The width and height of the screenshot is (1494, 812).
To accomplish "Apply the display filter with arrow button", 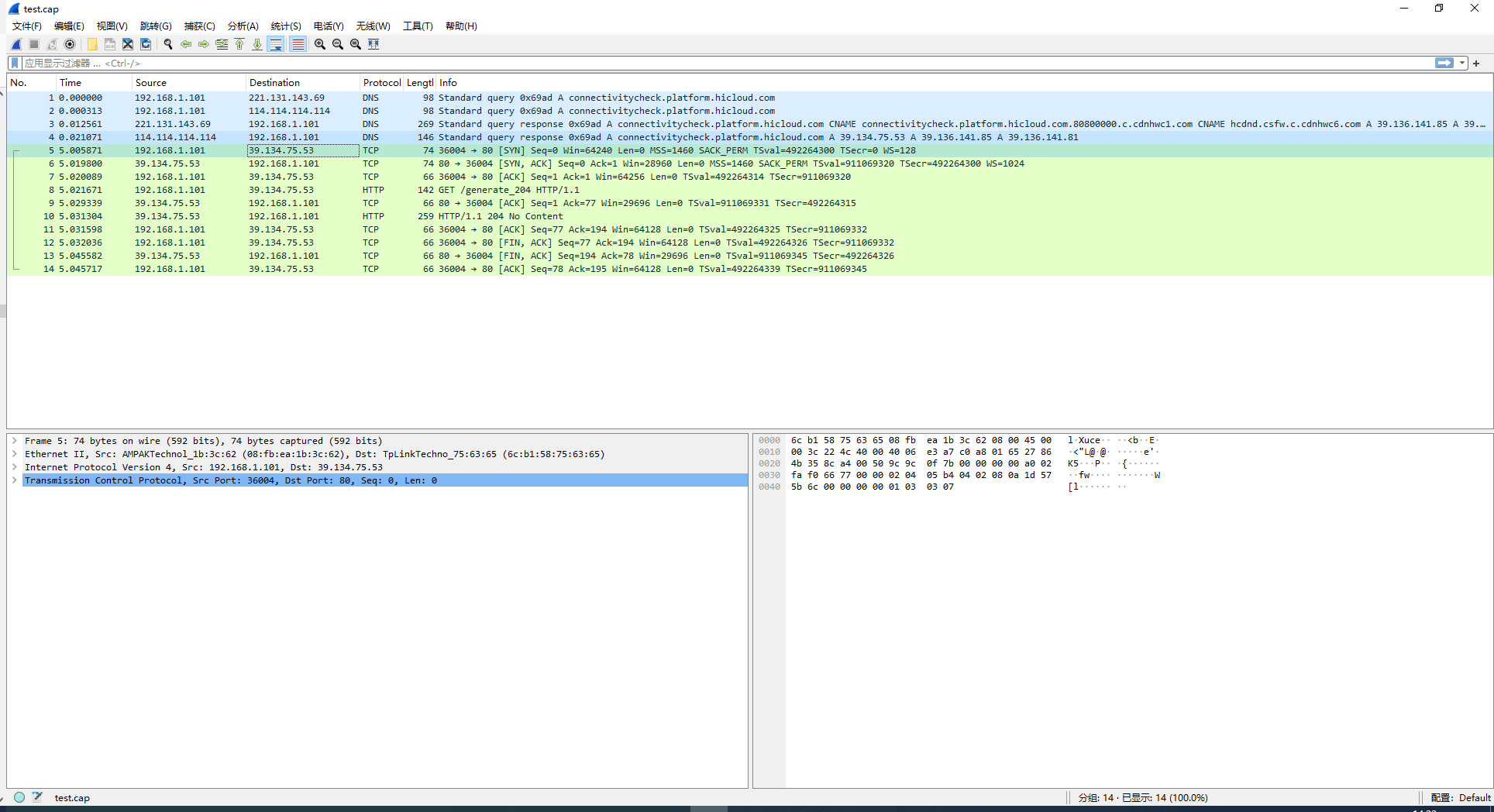I will 1444,63.
